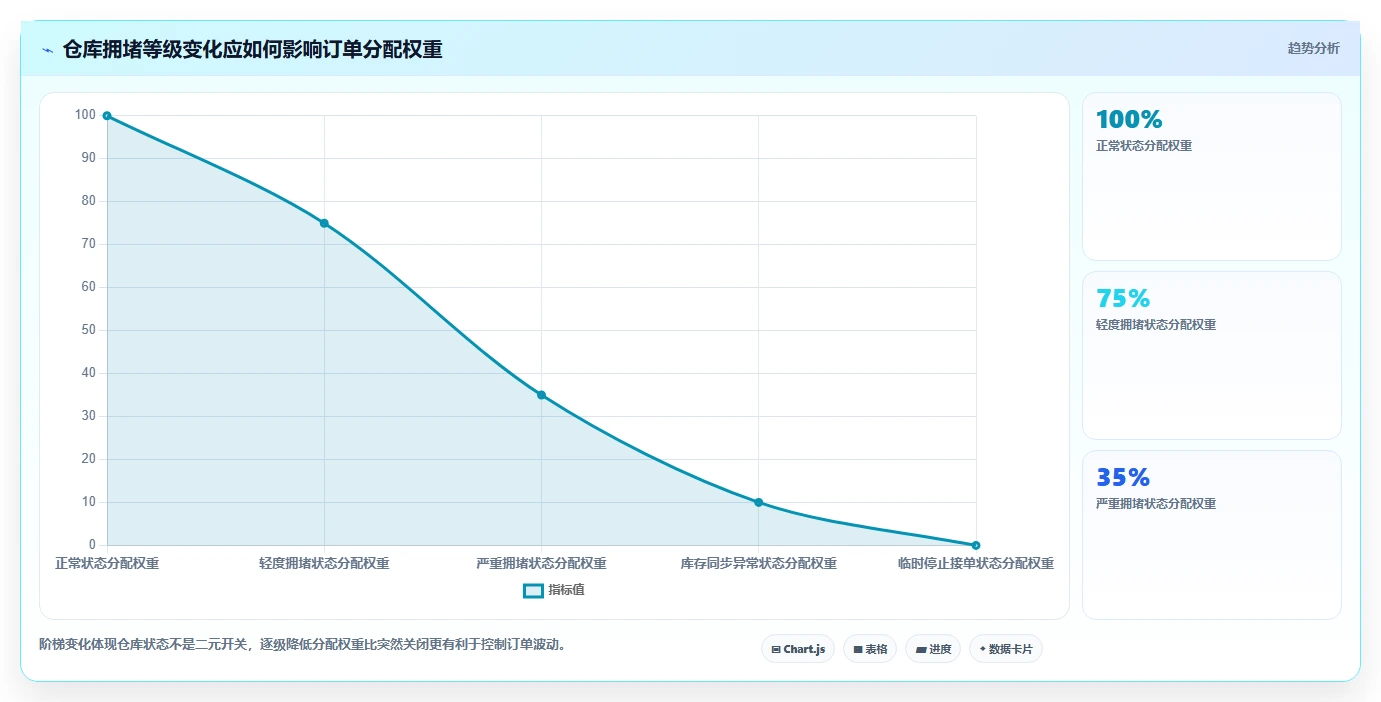Click the data point at 严重拥堵状态分配权重

pos(541,395)
